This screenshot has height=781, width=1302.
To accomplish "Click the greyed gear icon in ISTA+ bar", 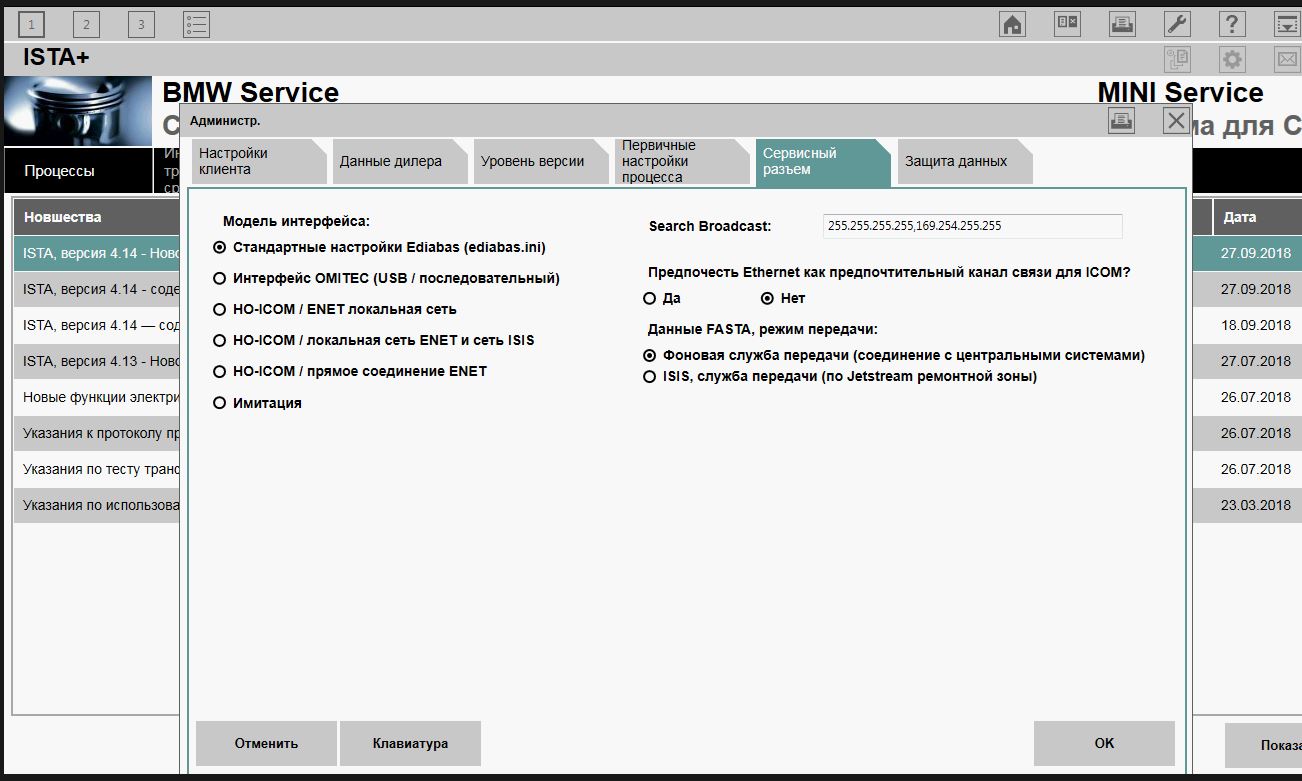I will pyautogui.click(x=1233, y=60).
